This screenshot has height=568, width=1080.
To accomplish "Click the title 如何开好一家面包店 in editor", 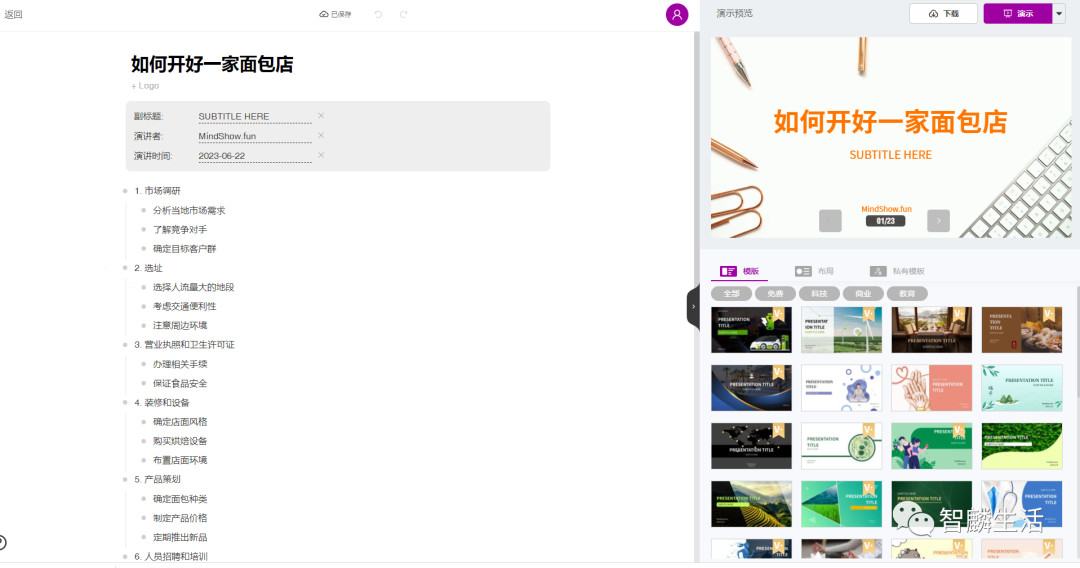I will coord(212,64).
